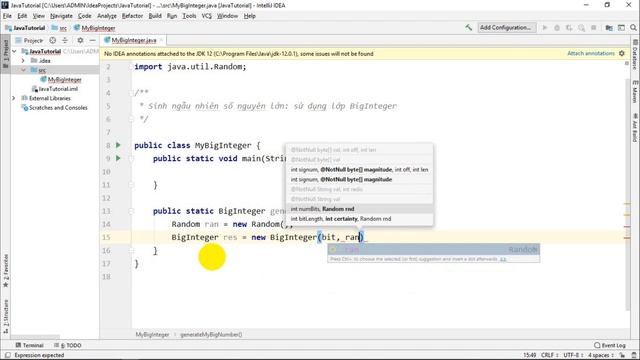Open the File menu
This screenshot has width=640, height=360.
click(7, 16)
